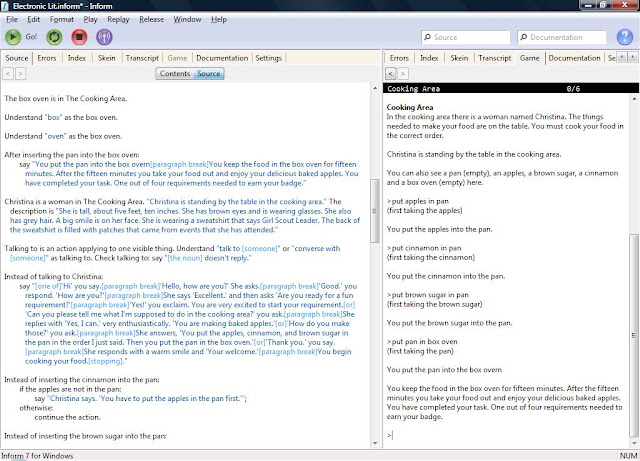The width and height of the screenshot is (640, 461).
Task: Click '>put apples in pan' game command
Action: point(418,201)
